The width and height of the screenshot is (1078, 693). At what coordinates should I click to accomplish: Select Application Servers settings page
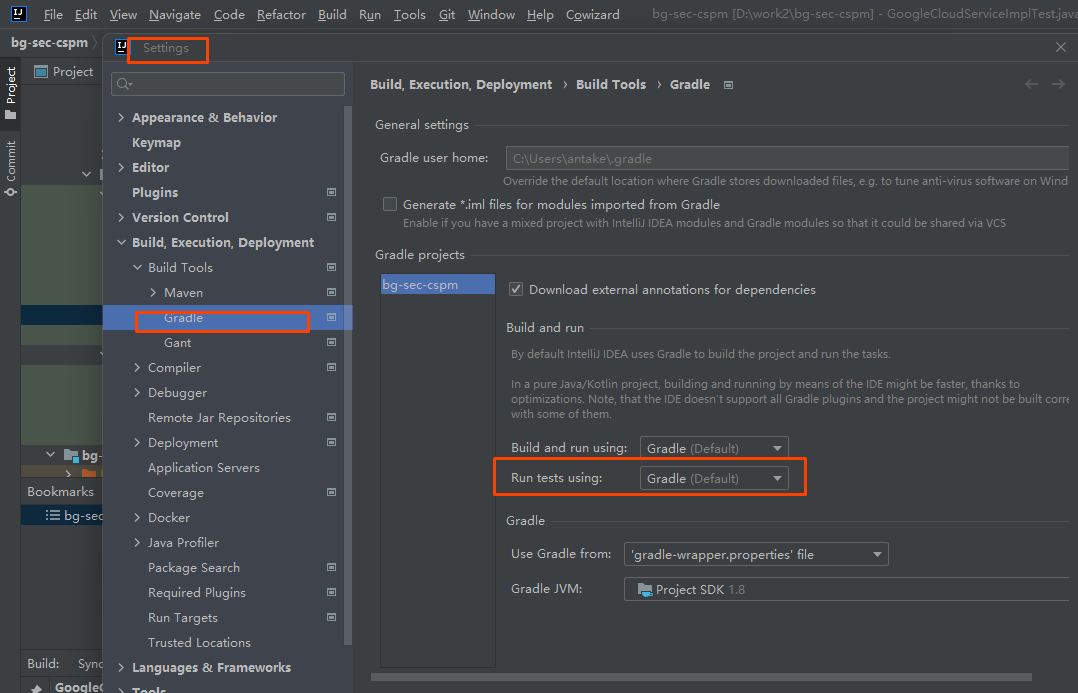click(204, 468)
